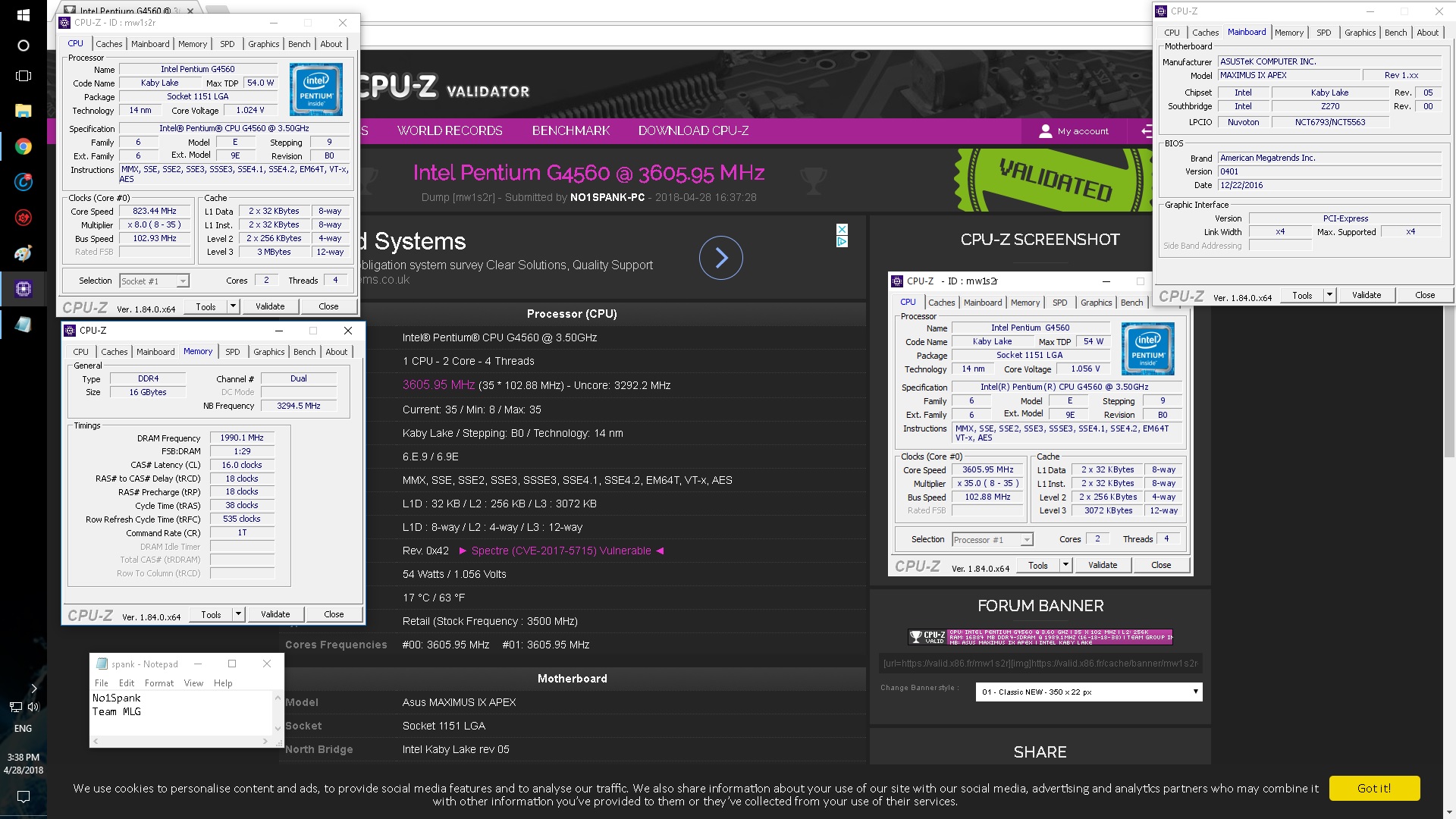Screen dimensions: 1456x819
Task: Open Tools dropdown arrow in CPU-Z mainboard window
Action: coord(1329,295)
